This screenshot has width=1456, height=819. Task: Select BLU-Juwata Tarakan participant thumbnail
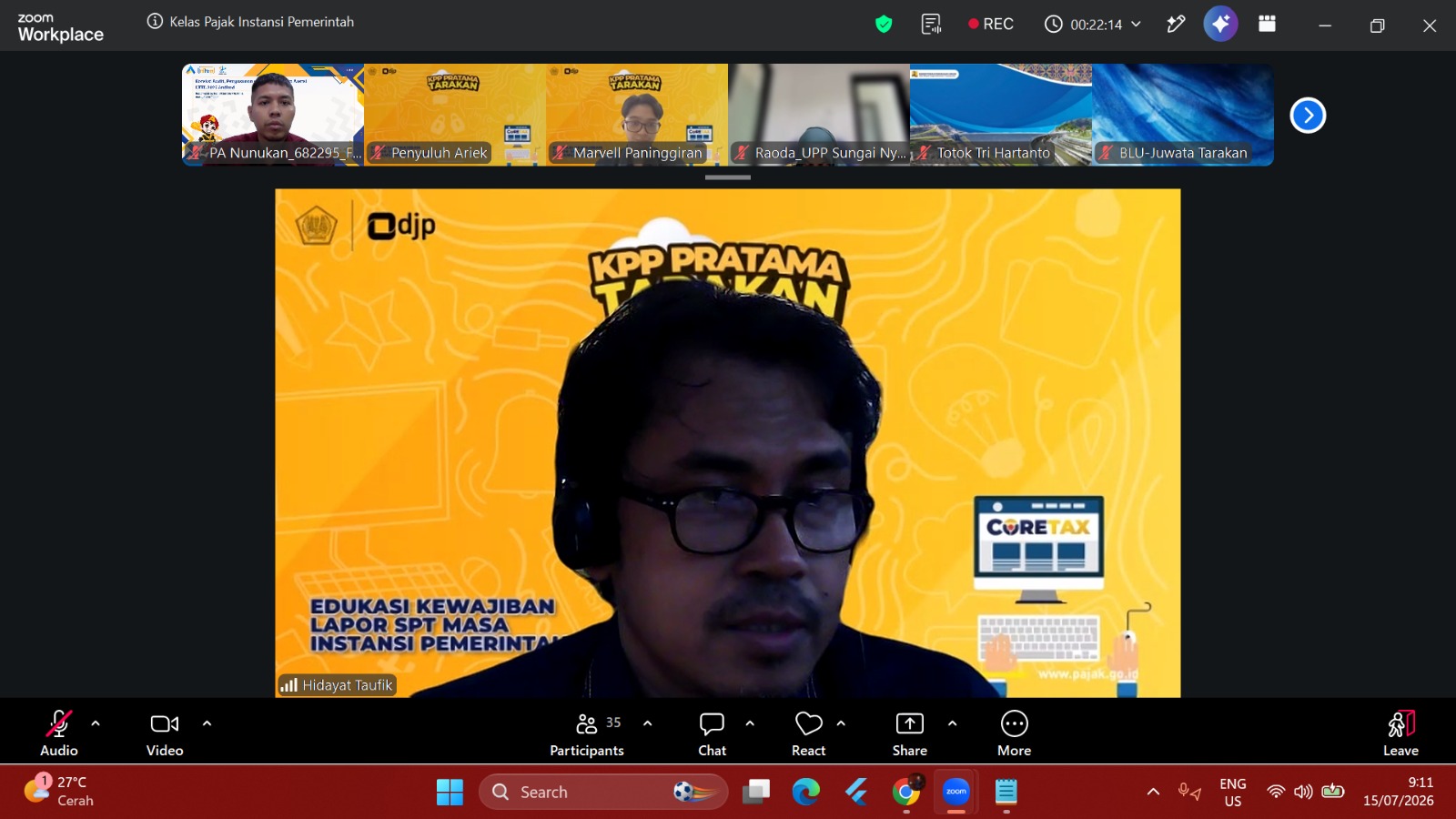(x=1183, y=115)
